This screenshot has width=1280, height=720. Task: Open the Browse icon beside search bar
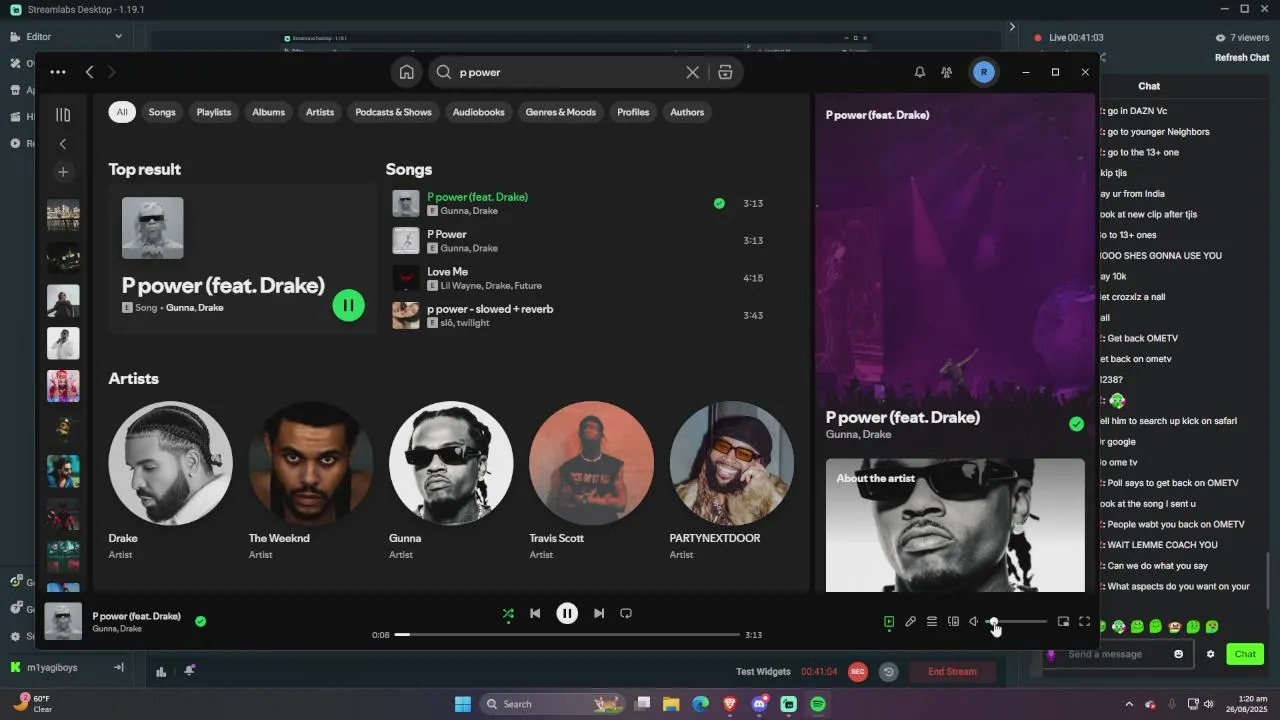(x=726, y=72)
